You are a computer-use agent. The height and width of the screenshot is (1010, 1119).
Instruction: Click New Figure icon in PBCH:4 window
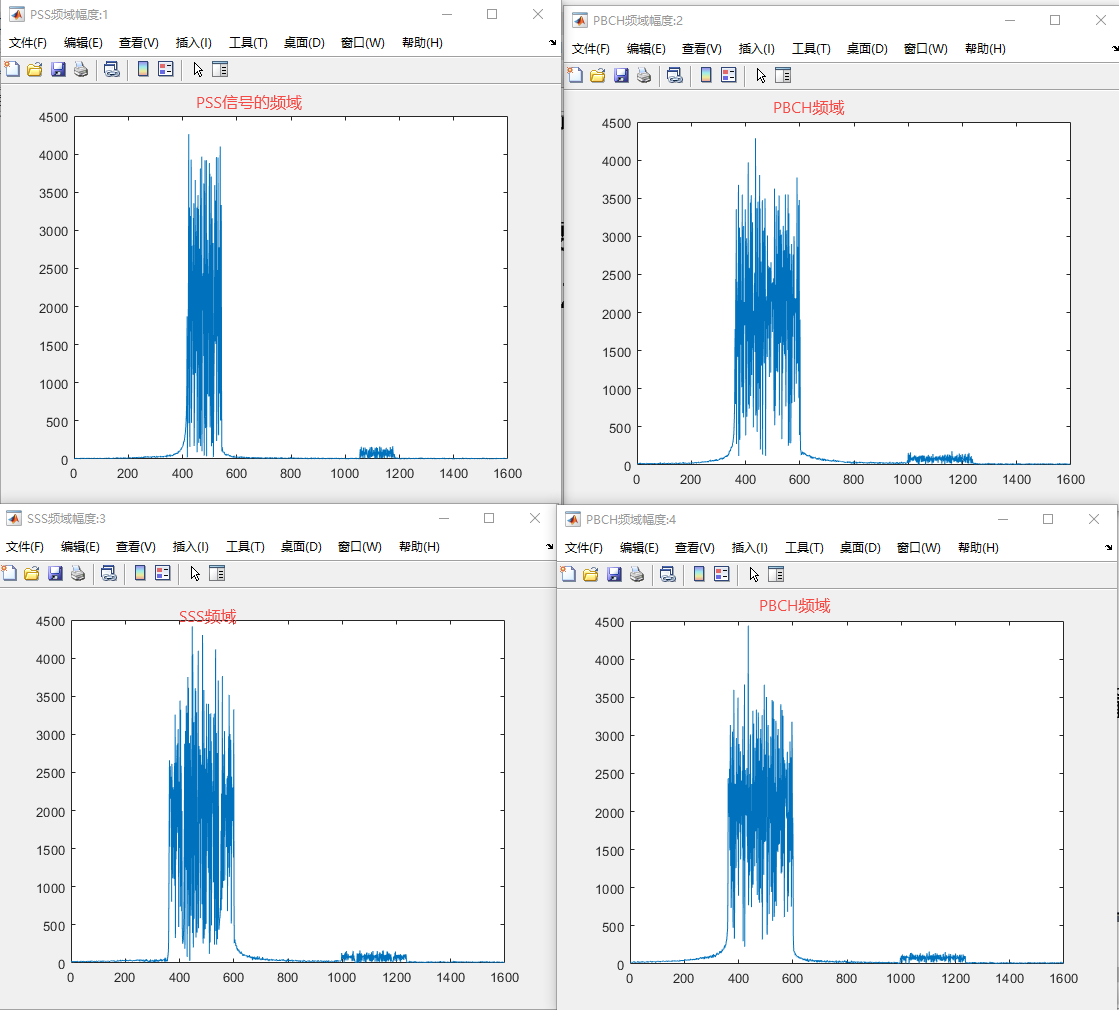click(568, 574)
